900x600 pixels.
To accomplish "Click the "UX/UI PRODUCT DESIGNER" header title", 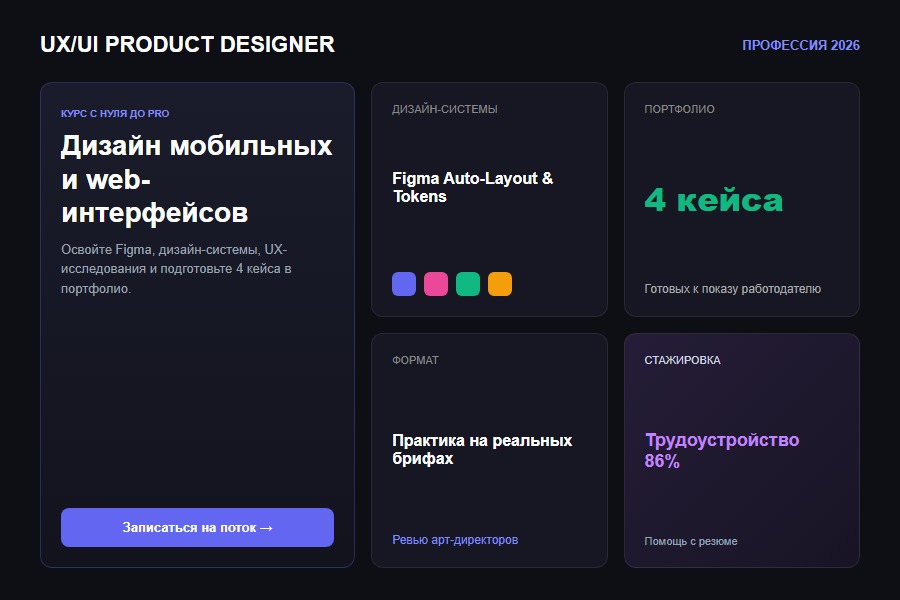I will coord(188,44).
